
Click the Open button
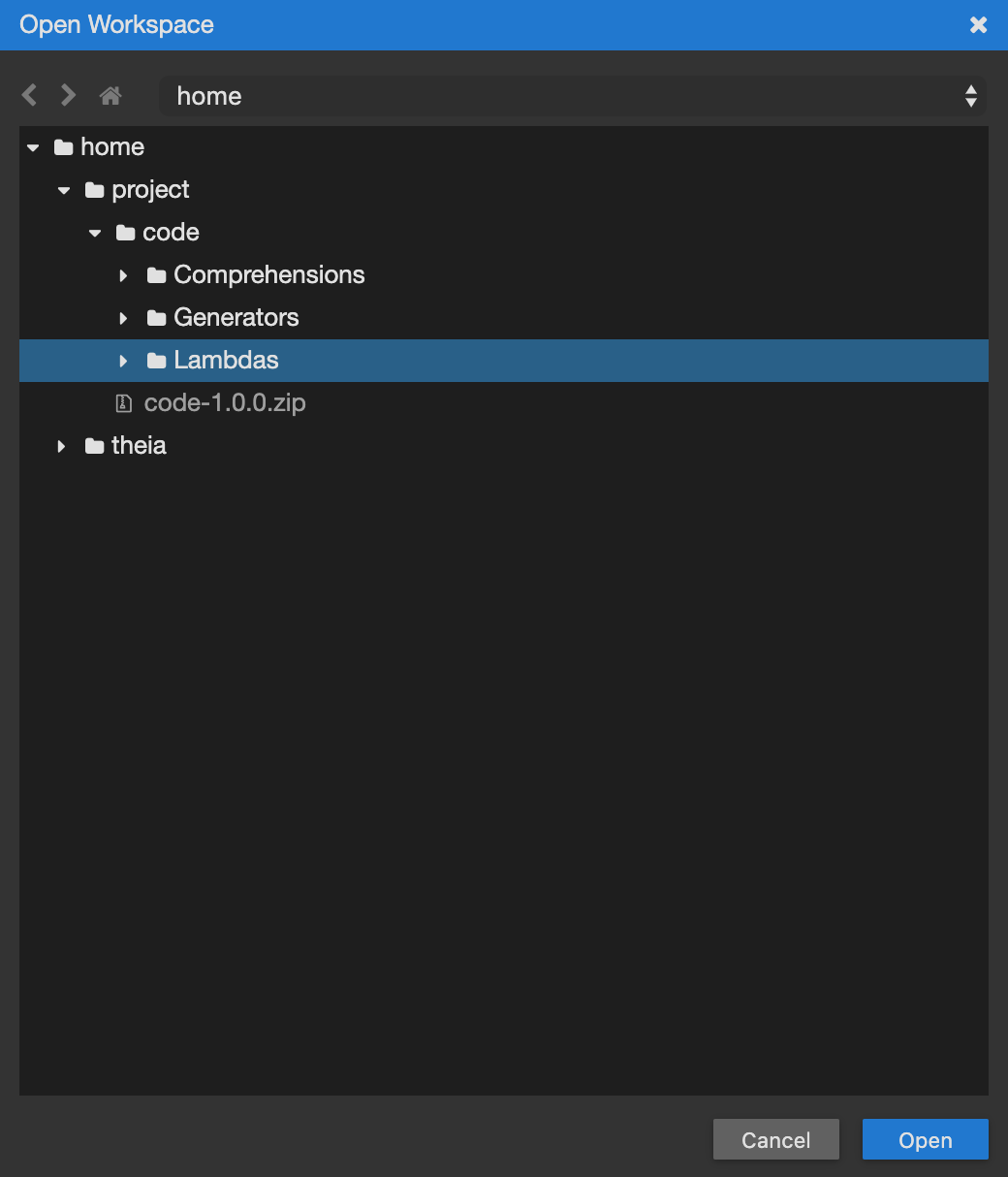(926, 1140)
